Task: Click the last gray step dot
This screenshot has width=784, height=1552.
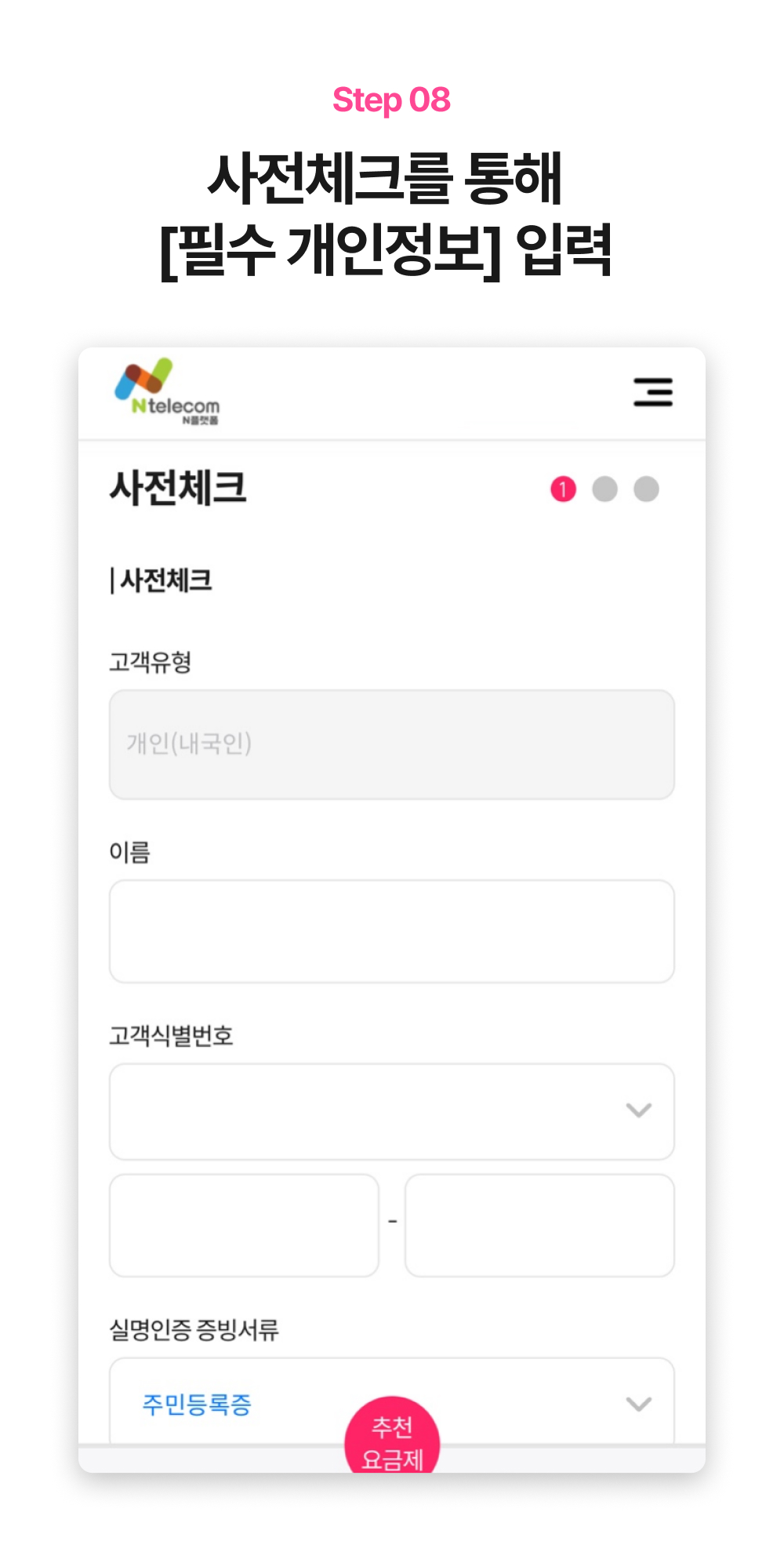Action: (646, 489)
